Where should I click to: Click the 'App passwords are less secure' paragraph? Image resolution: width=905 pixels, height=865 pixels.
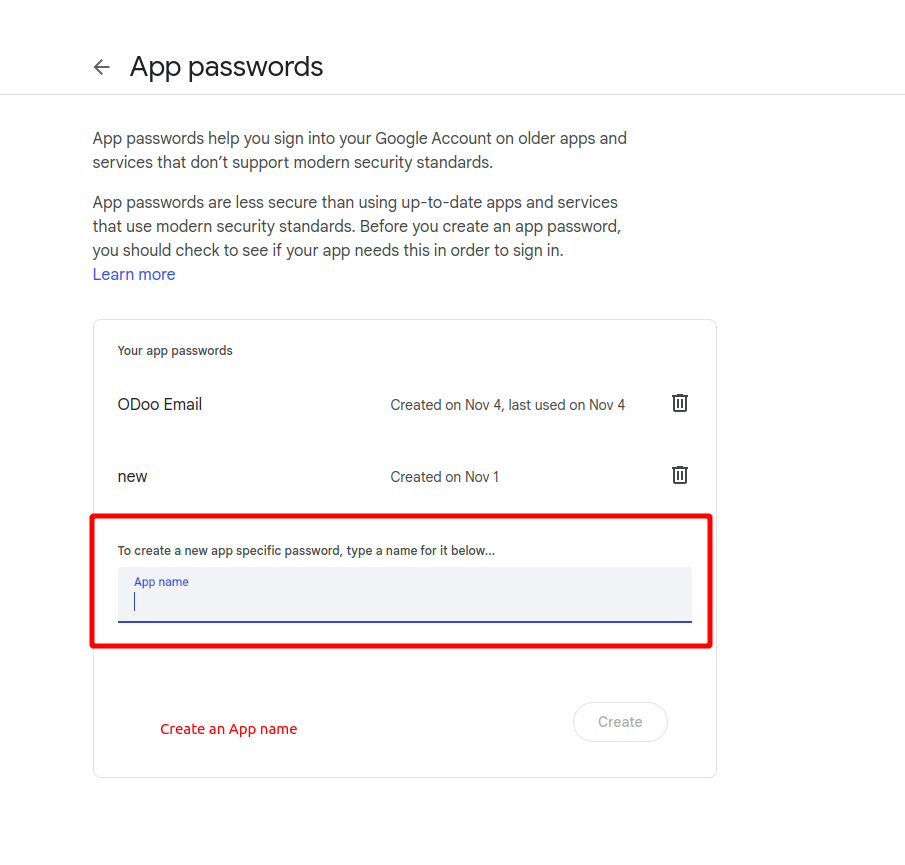coord(357,226)
